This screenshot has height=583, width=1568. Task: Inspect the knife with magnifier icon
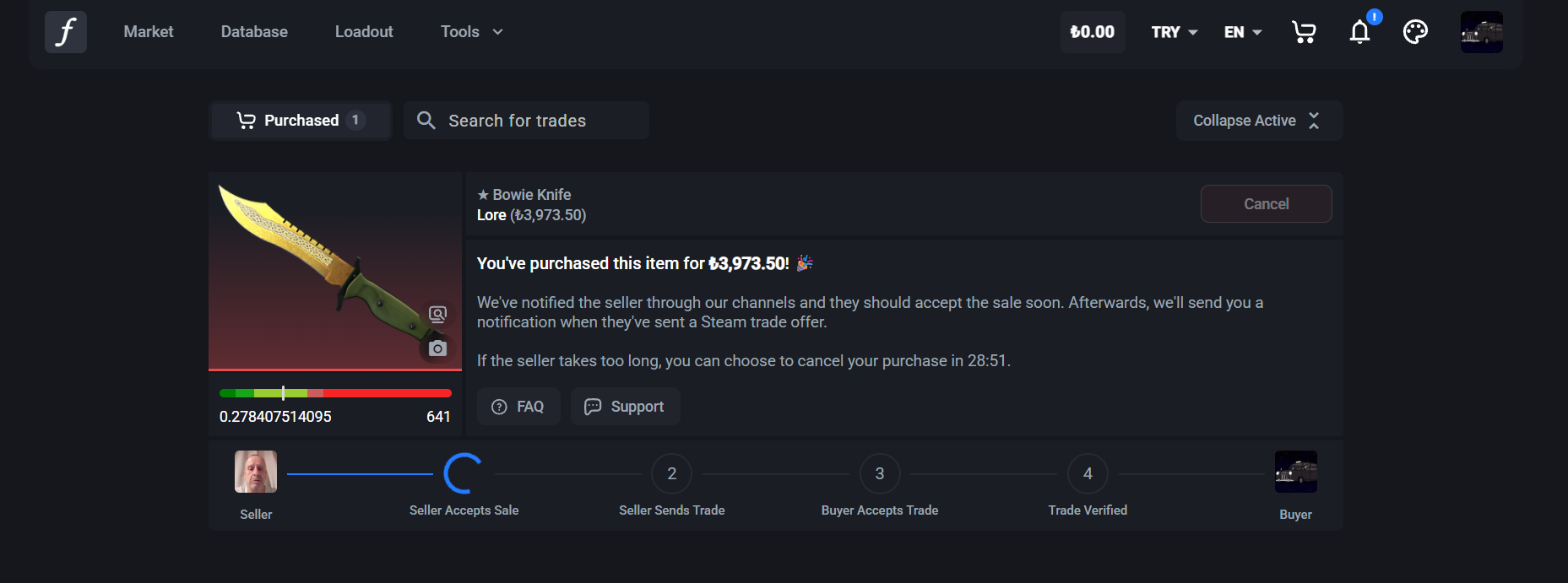(x=437, y=315)
